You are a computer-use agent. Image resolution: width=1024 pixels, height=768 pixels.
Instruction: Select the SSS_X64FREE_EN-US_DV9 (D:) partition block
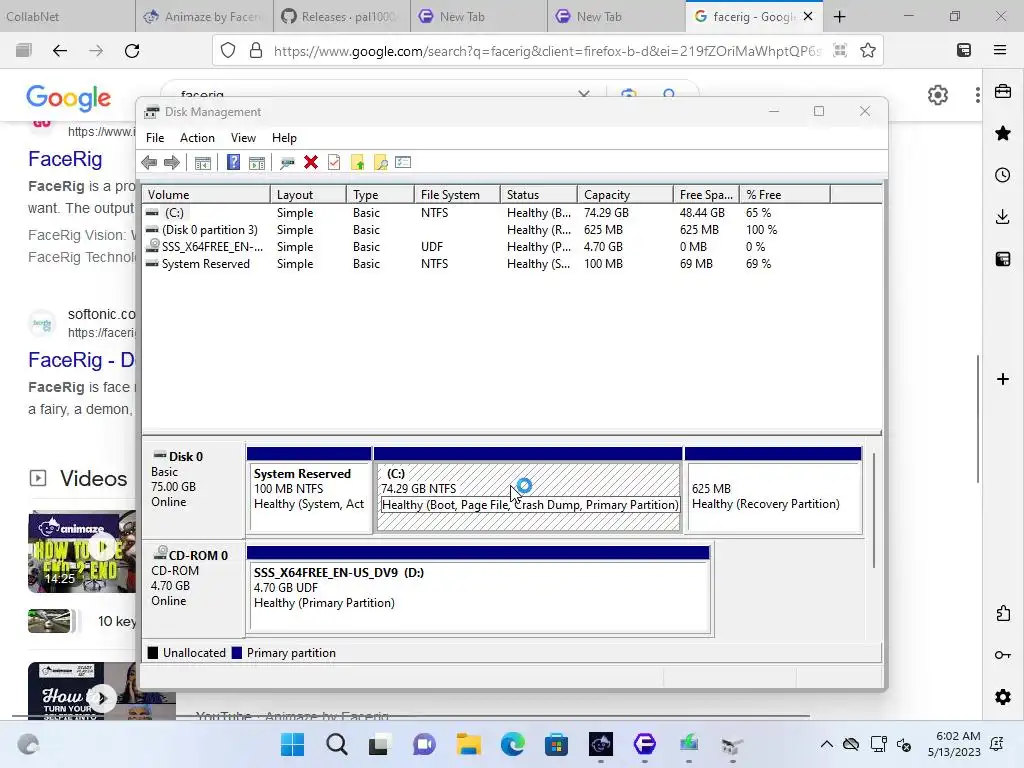point(479,590)
